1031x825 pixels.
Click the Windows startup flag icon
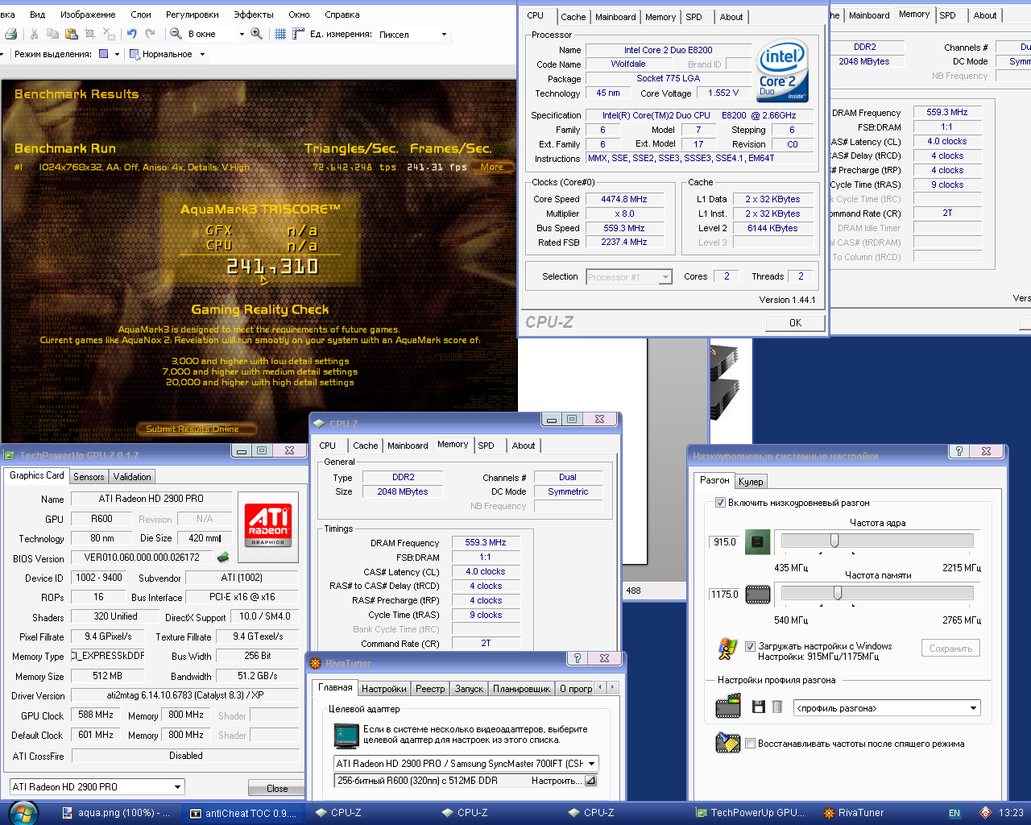[x=728, y=649]
